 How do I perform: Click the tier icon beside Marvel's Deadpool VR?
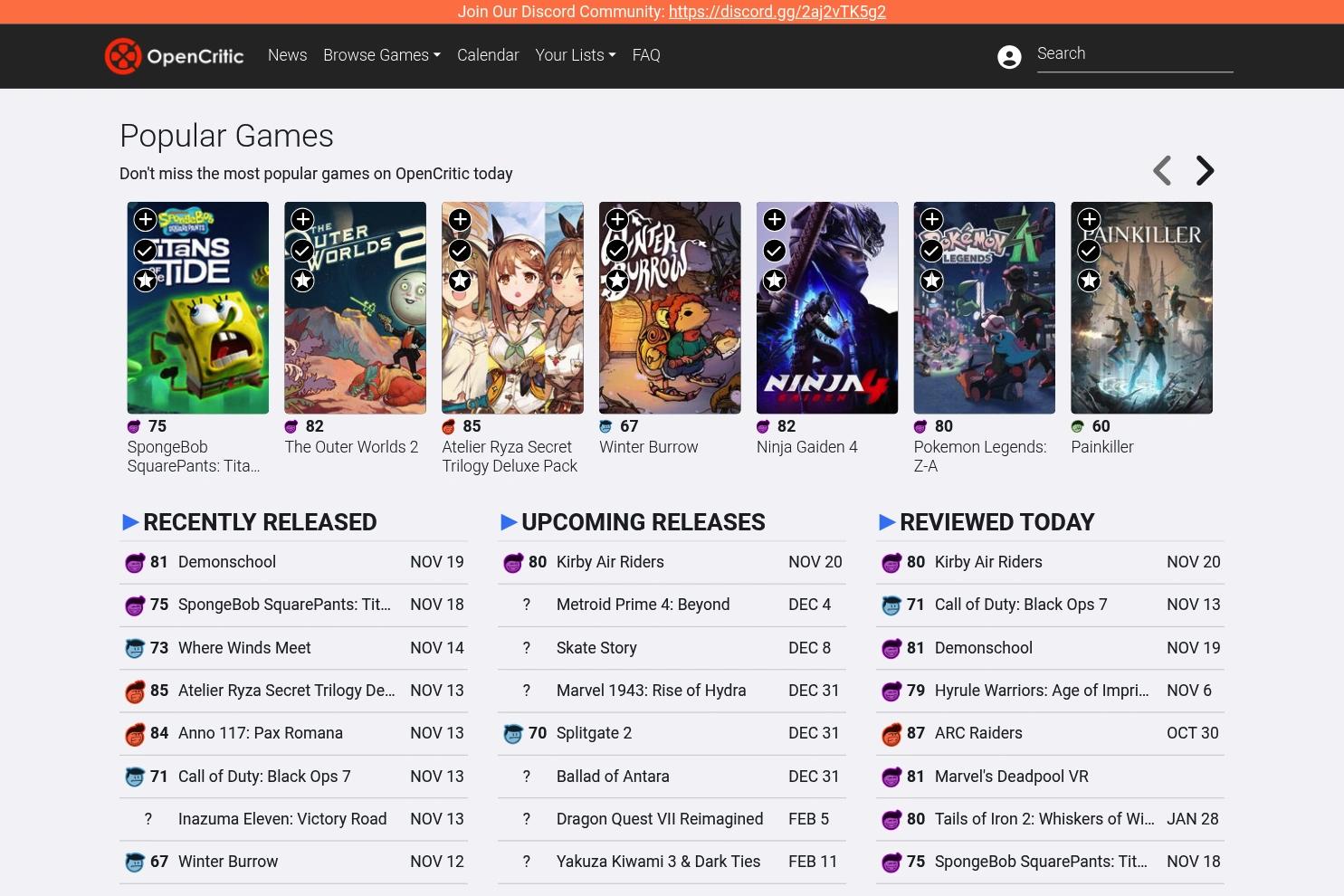(891, 777)
